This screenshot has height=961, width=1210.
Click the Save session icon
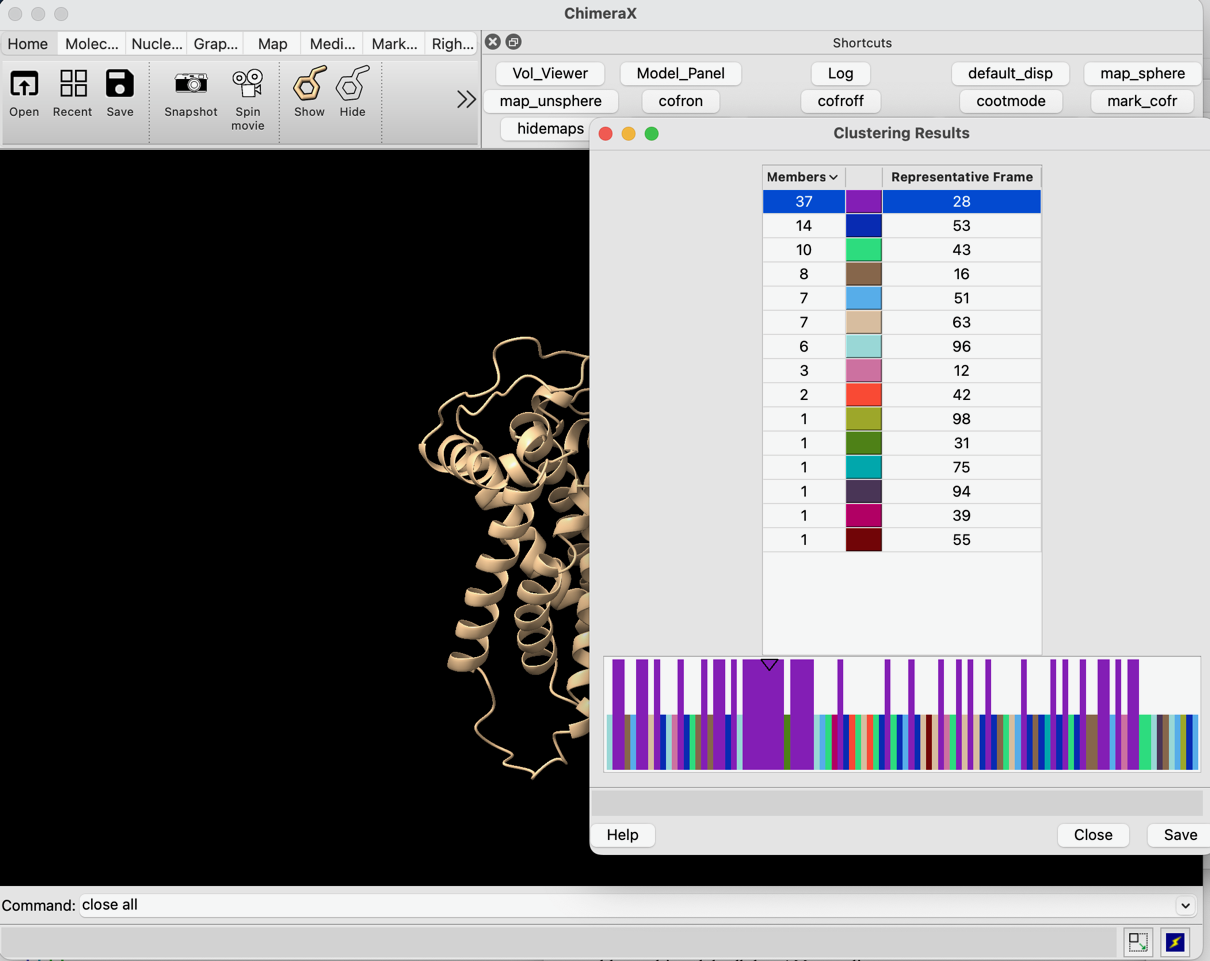coord(120,92)
